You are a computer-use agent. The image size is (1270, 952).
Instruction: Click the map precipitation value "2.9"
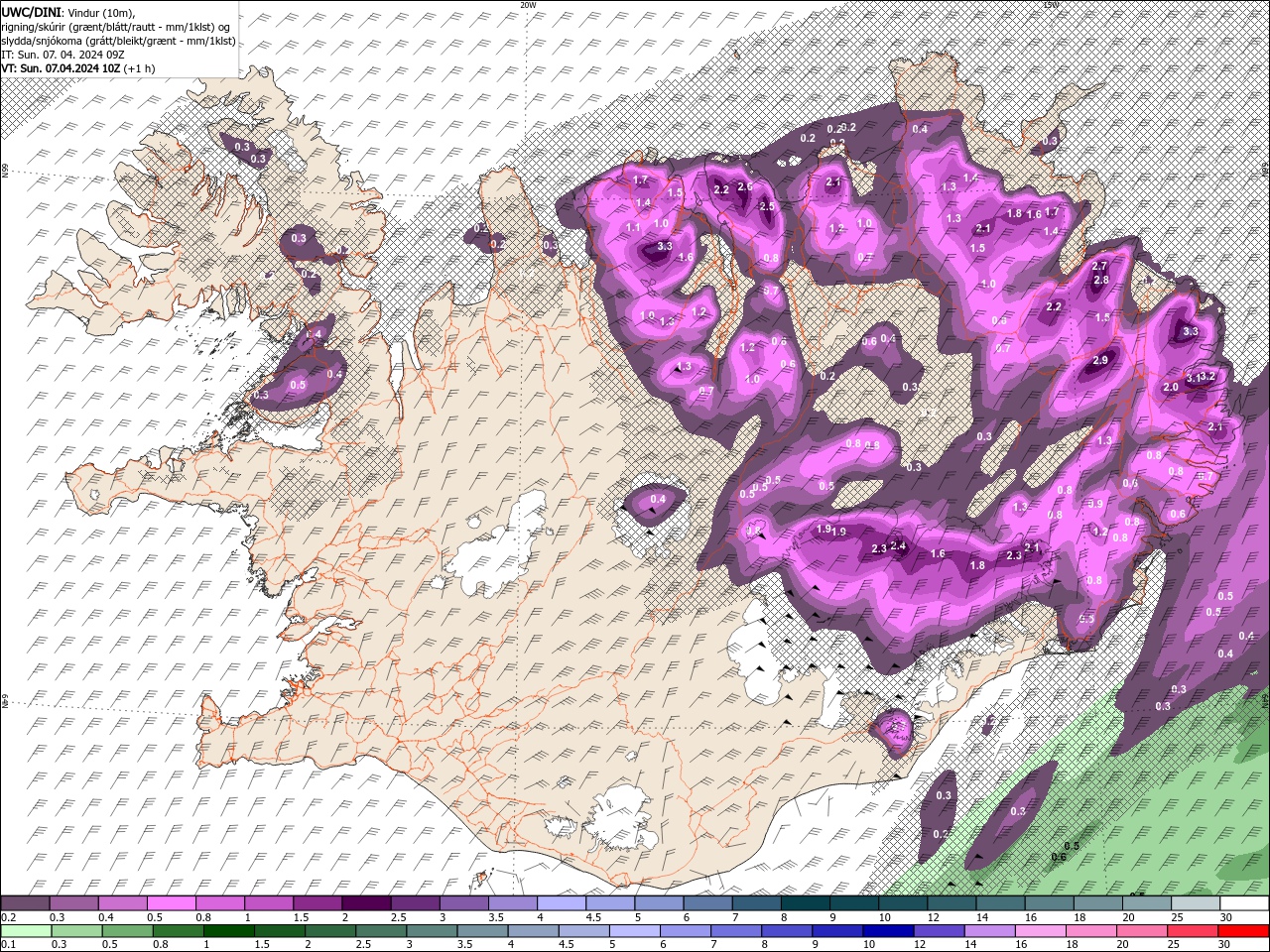[1100, 361]
